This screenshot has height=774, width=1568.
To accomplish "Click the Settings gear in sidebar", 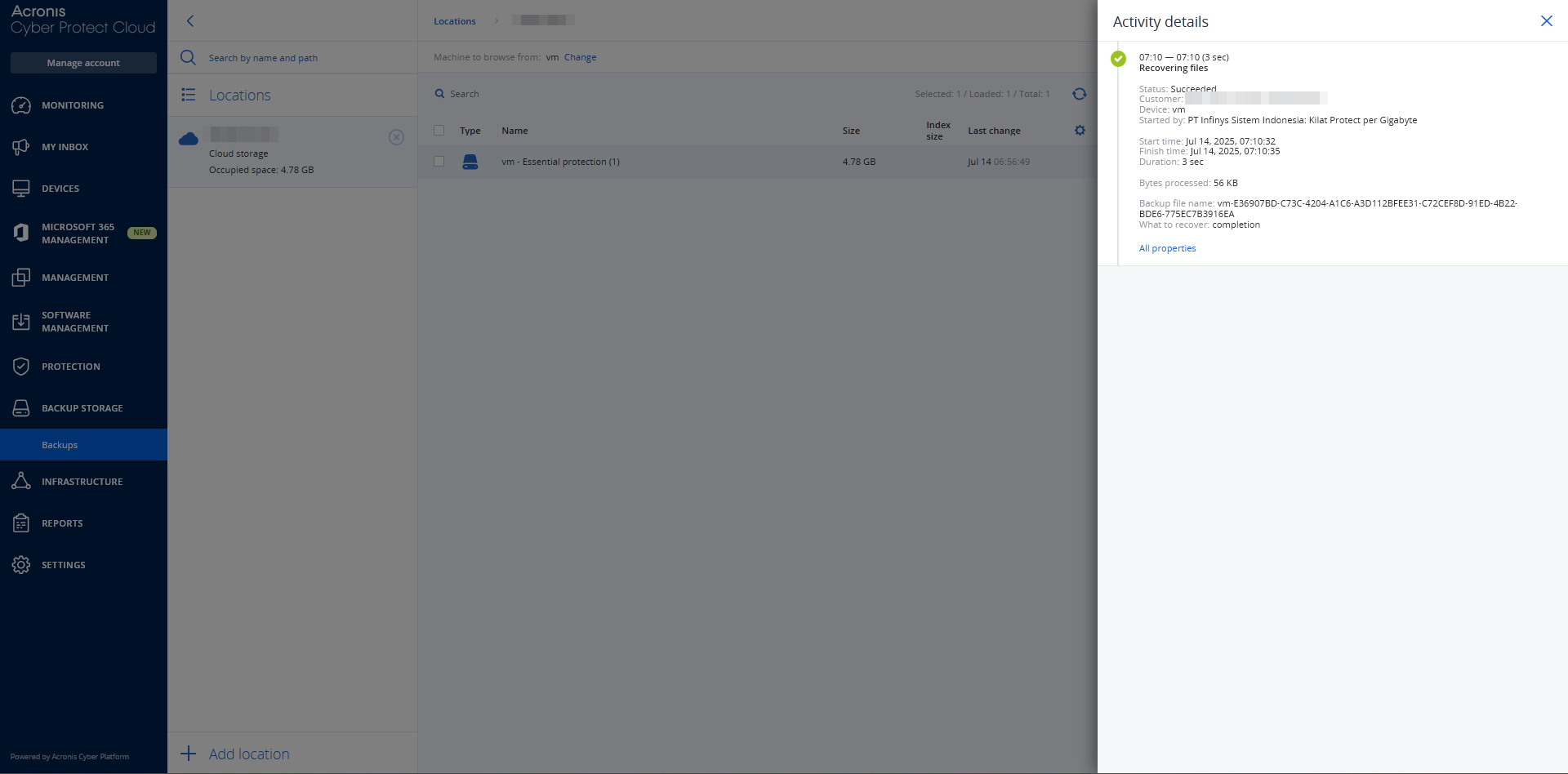I will pyautogui.click(x=21, y=565).
